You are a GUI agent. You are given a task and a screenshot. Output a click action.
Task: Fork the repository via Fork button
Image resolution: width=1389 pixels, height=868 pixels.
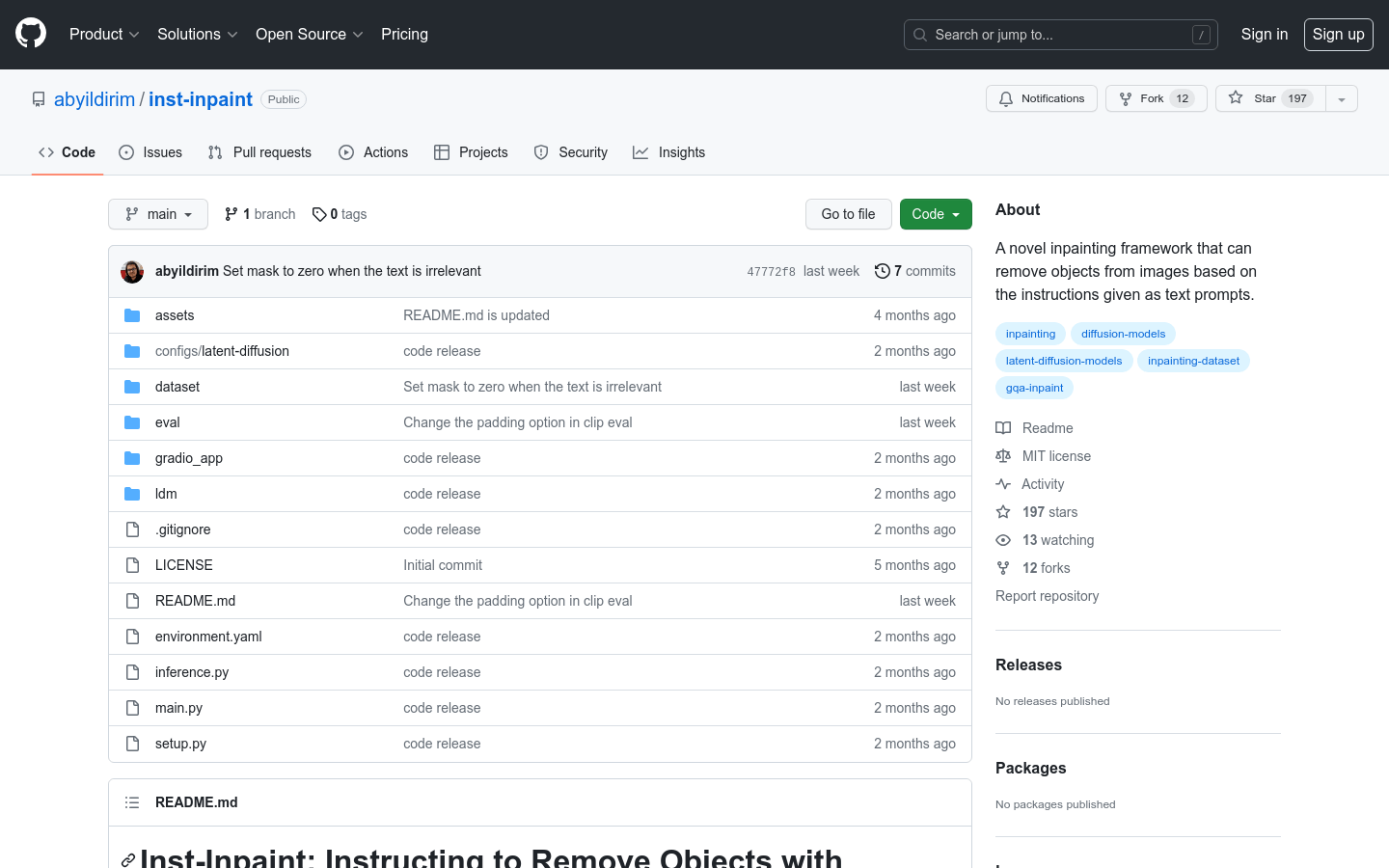click(x=1157, y=98)
